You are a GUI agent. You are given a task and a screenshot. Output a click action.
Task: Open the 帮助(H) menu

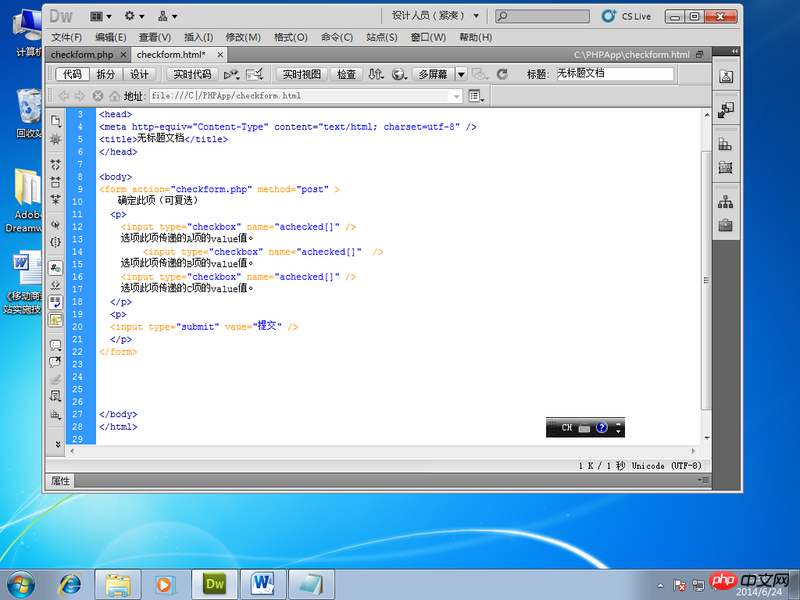(476, 37)
